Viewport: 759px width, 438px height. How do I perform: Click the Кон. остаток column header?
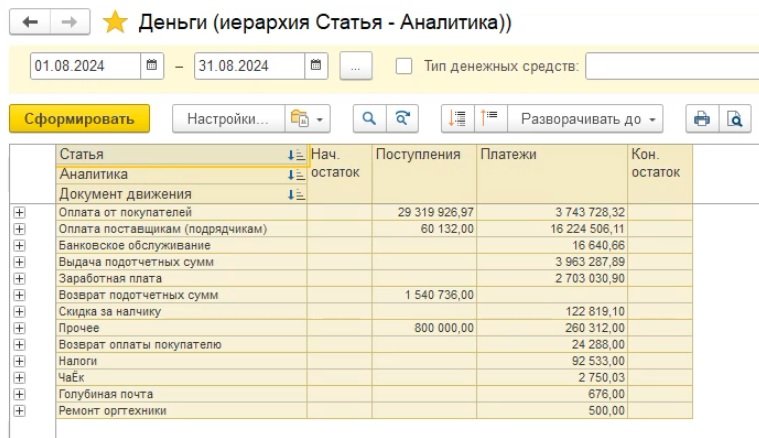[660, 174]
